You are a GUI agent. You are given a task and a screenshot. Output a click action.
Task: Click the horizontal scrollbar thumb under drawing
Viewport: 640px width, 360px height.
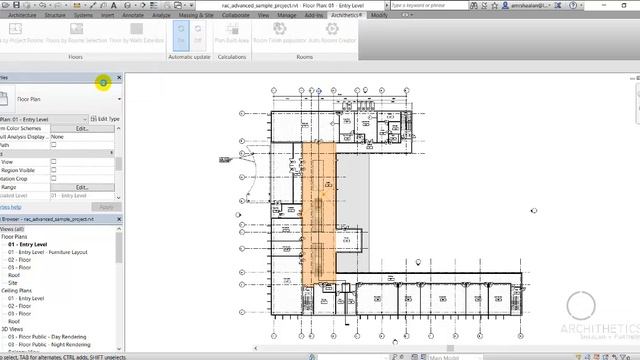pos(450,348)
